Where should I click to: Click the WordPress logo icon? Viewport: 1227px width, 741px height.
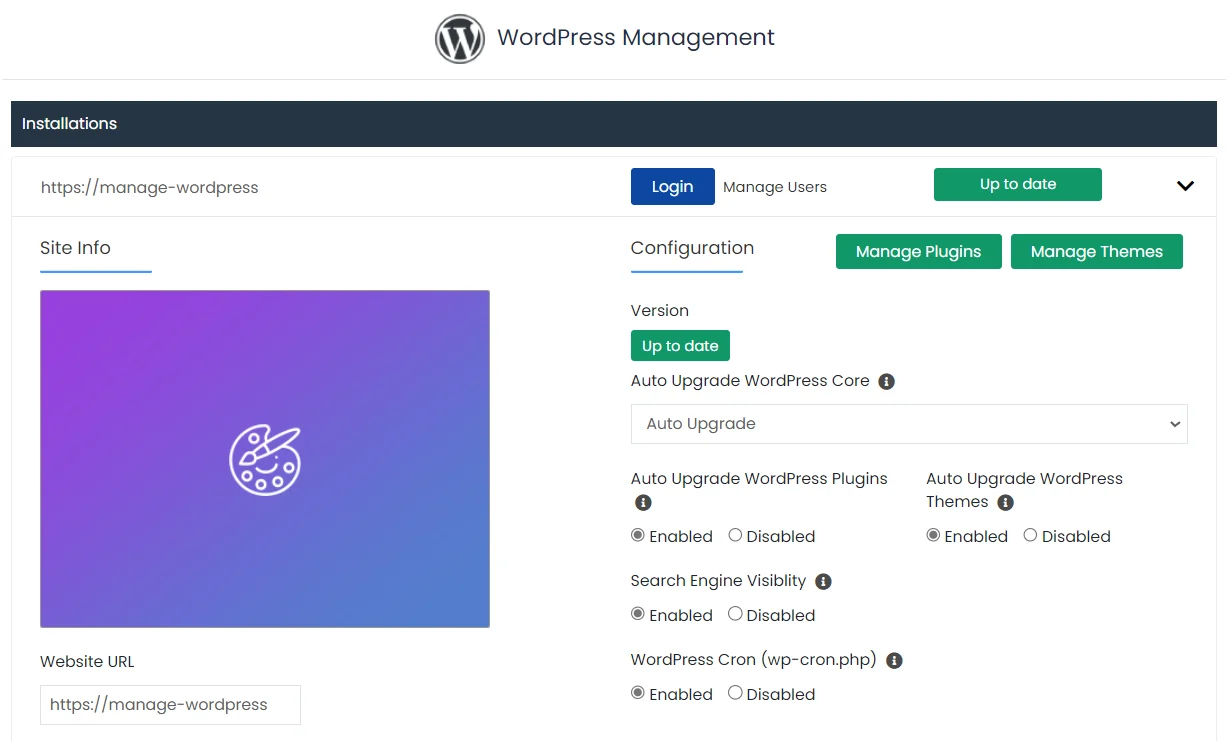459,39
